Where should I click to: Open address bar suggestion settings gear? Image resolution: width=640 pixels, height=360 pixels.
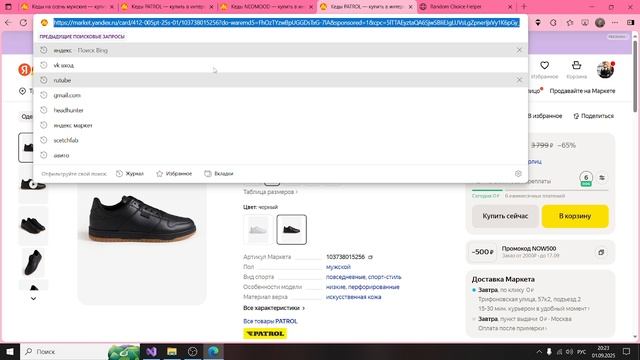click(x=518, y=173)
